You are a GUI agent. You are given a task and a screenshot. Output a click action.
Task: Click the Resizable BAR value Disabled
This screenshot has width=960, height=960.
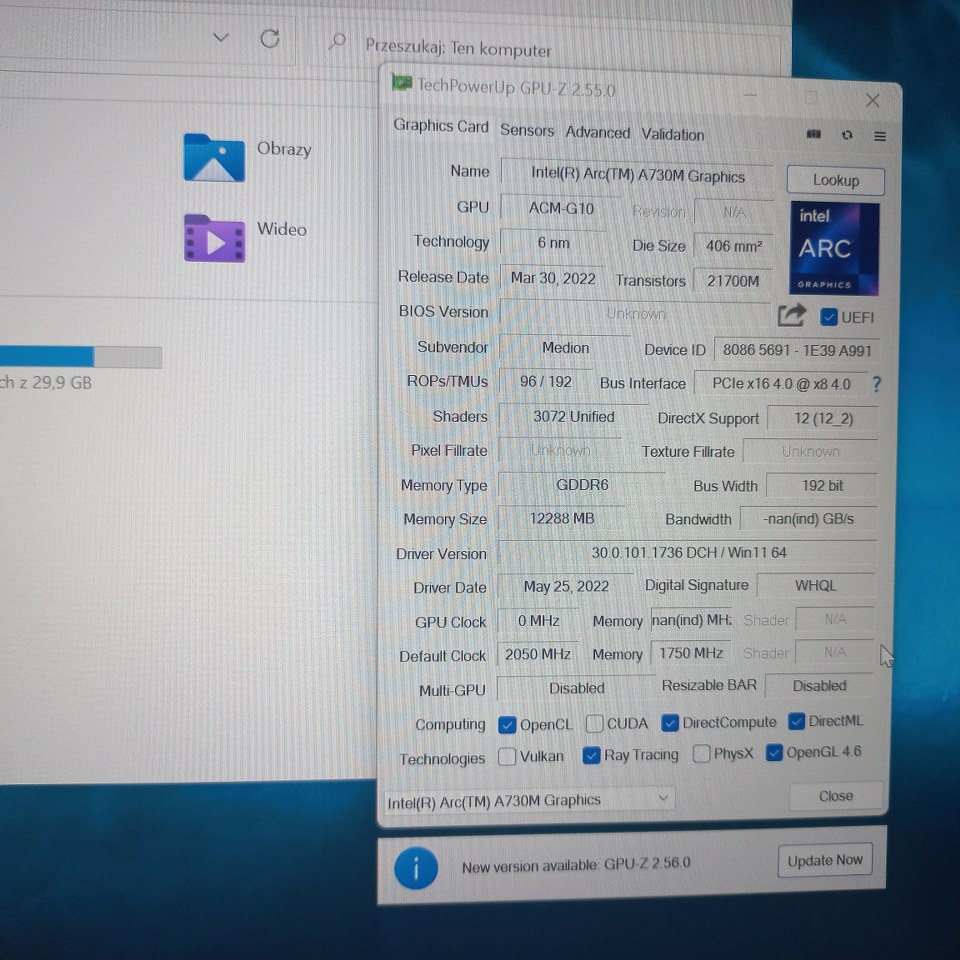point(819,686)
